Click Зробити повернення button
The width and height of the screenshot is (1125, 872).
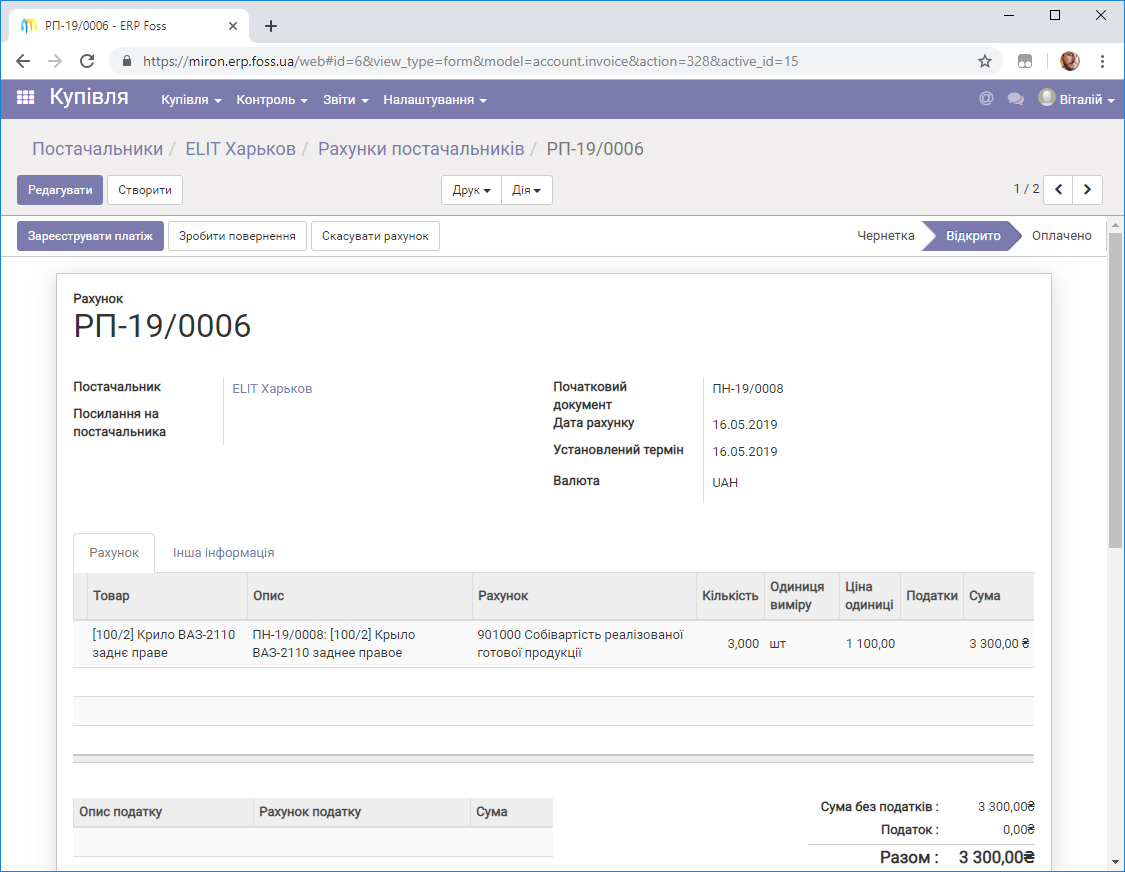pos(237,236)
